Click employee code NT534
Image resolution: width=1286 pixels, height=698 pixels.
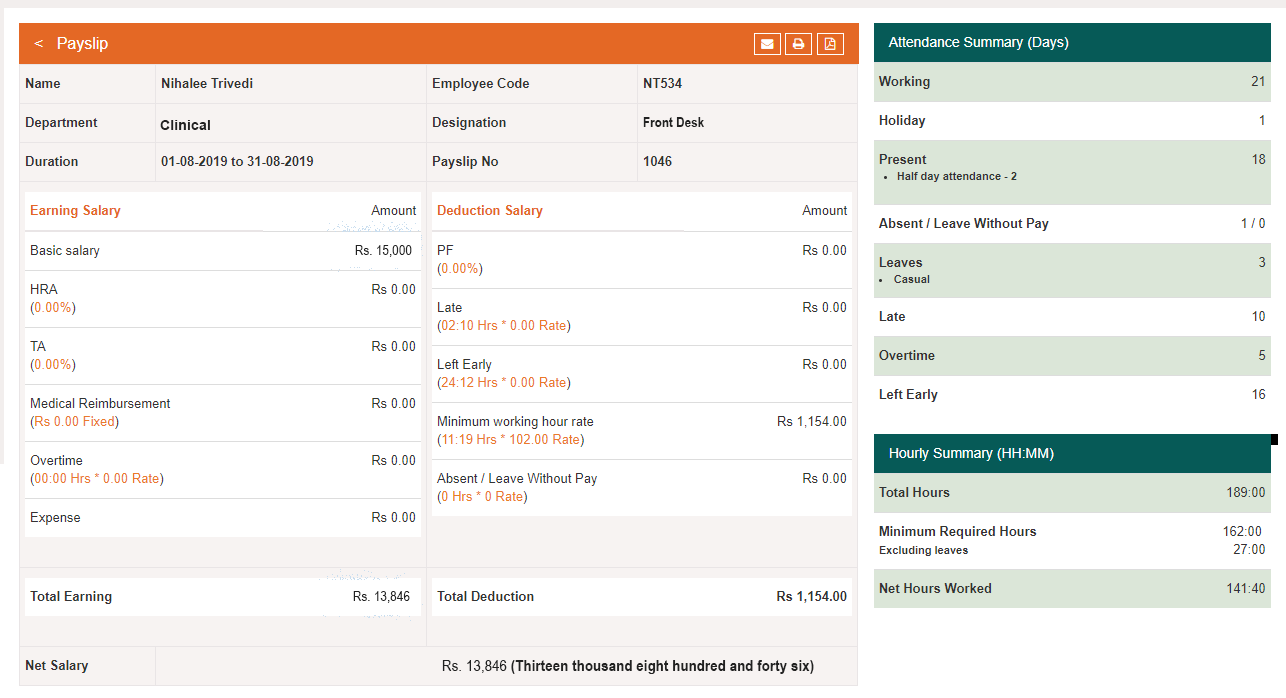pos(662,84)
